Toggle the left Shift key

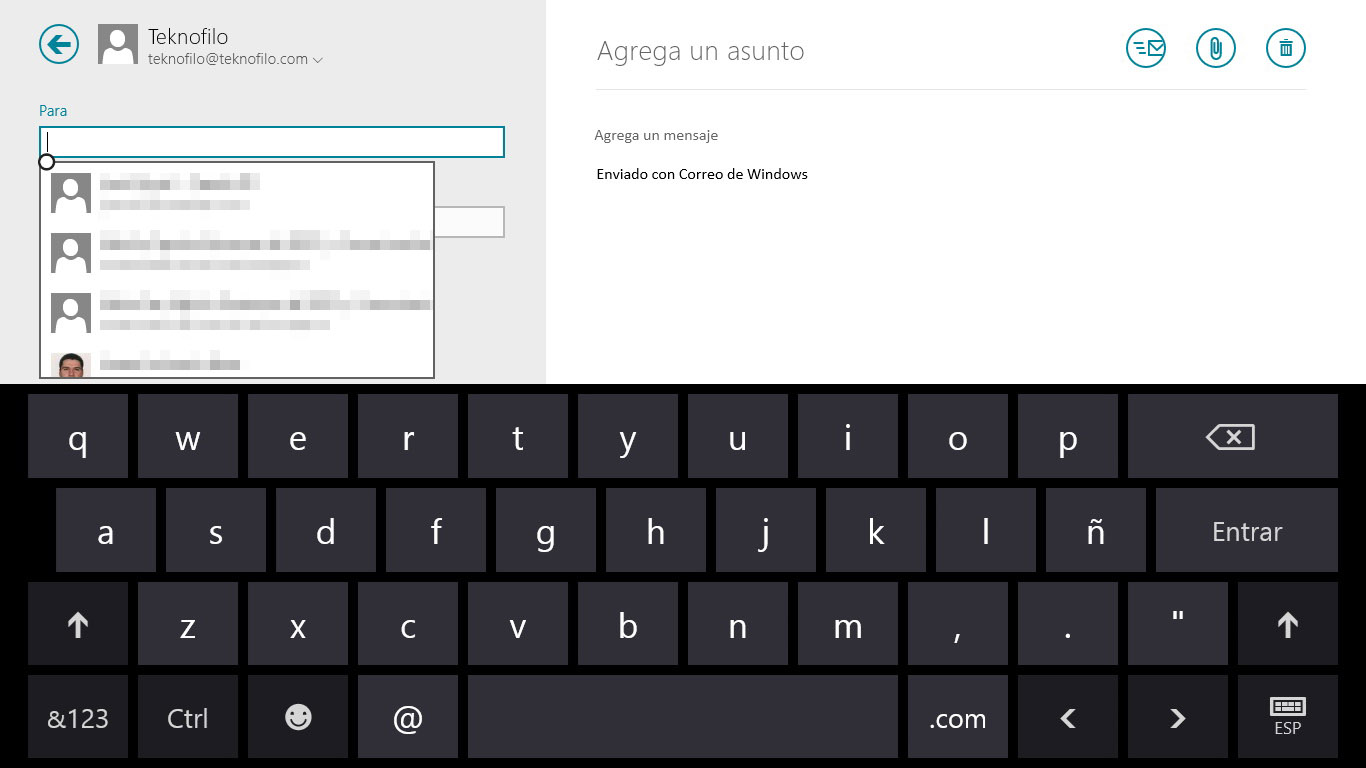pyautogui.click(x=78, y=624)
